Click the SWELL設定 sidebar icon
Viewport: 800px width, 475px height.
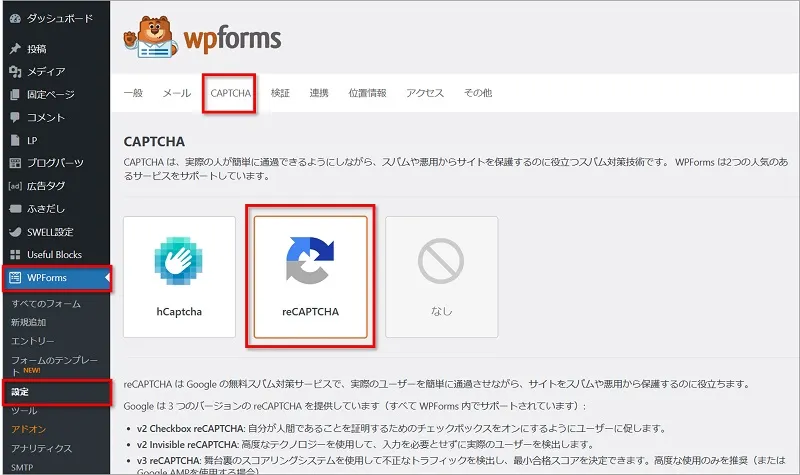click(x=14, y=231)
